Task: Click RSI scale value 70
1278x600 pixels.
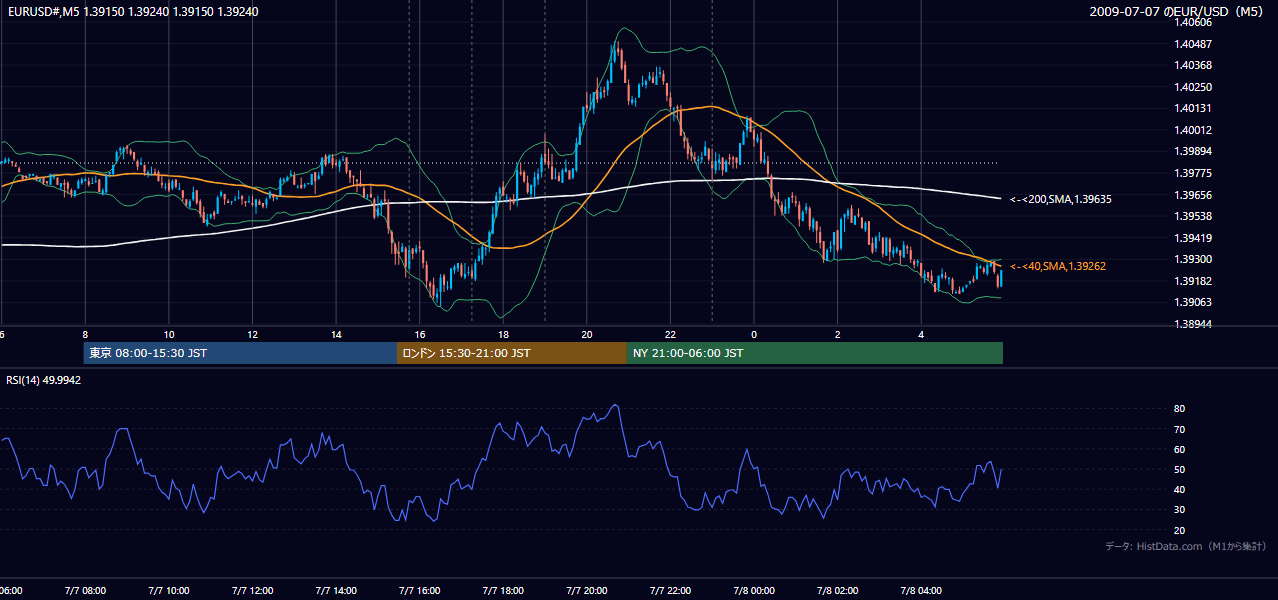Action: pos(1180,429)
